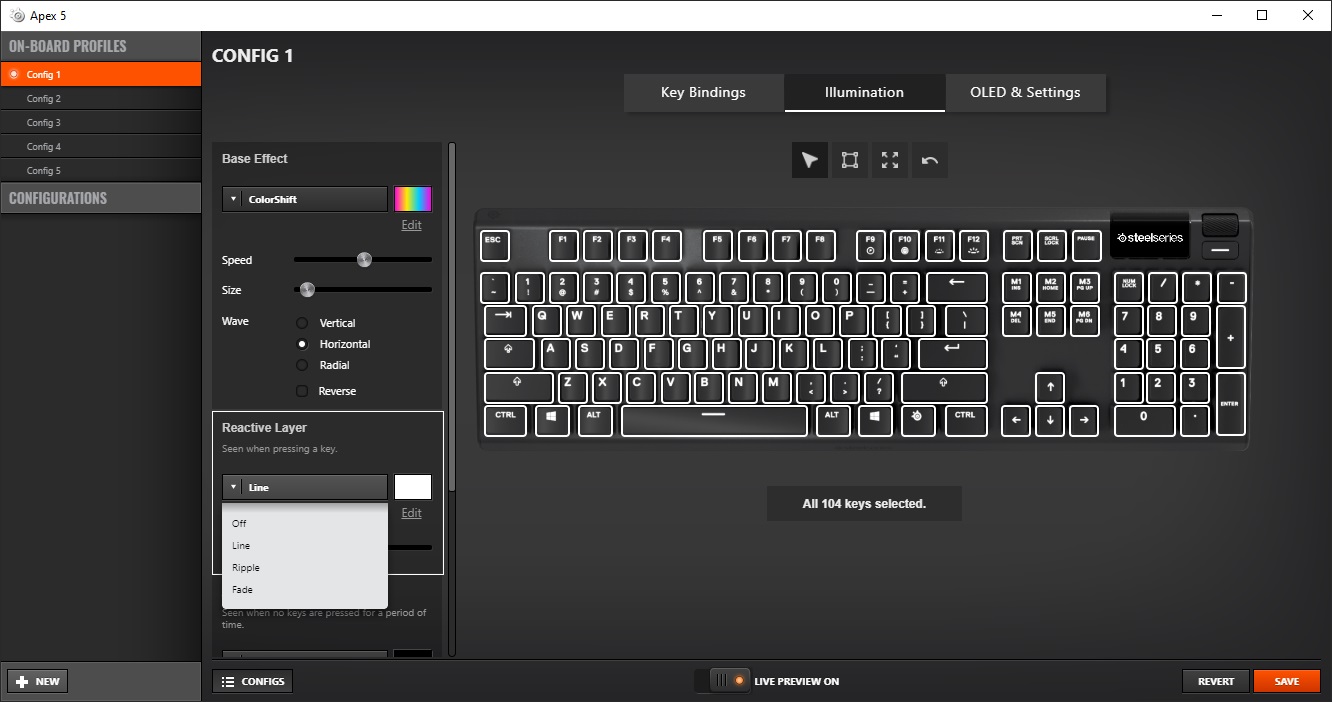Select the left arrow key

1015,420
